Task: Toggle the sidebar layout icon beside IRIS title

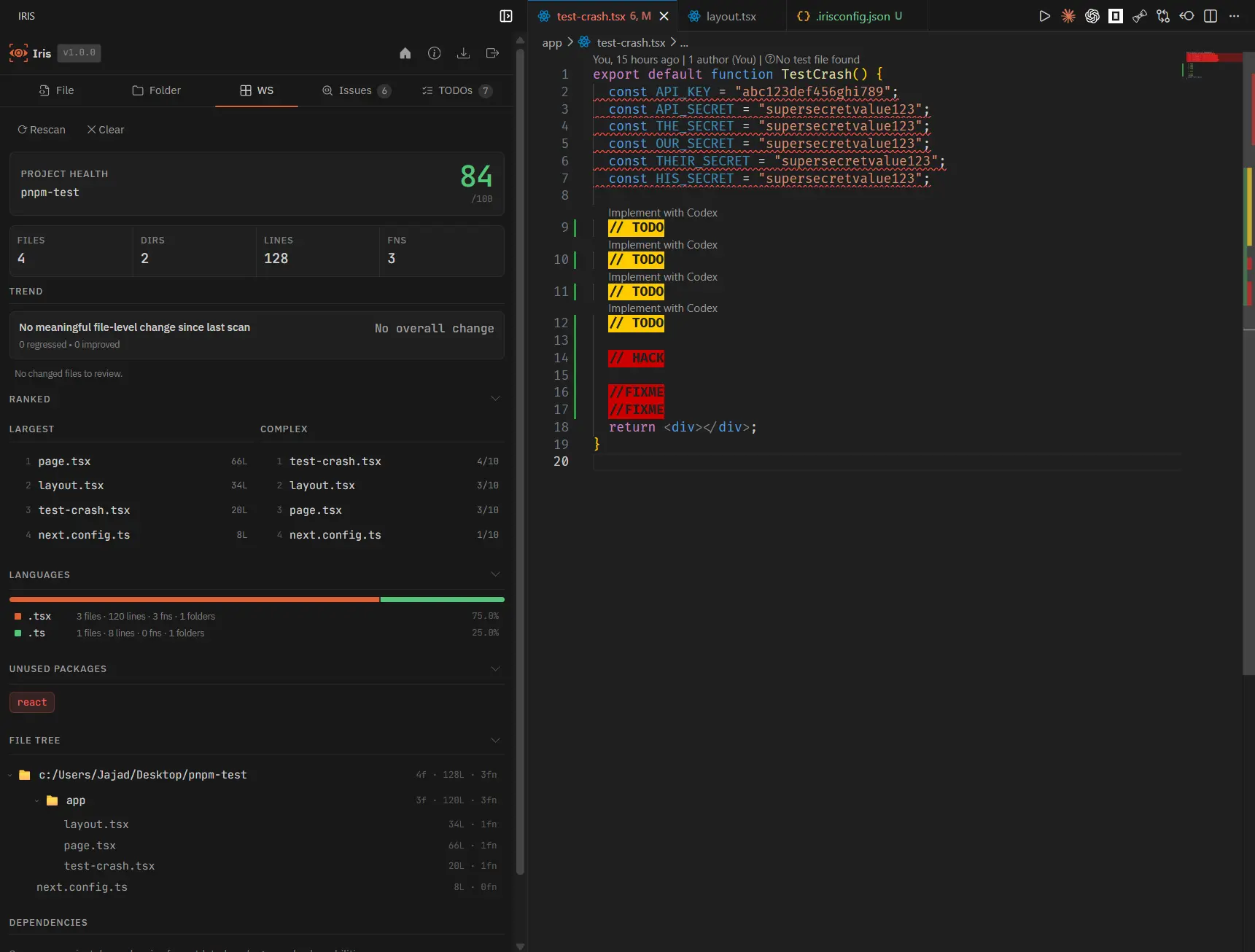Action: 506,16
